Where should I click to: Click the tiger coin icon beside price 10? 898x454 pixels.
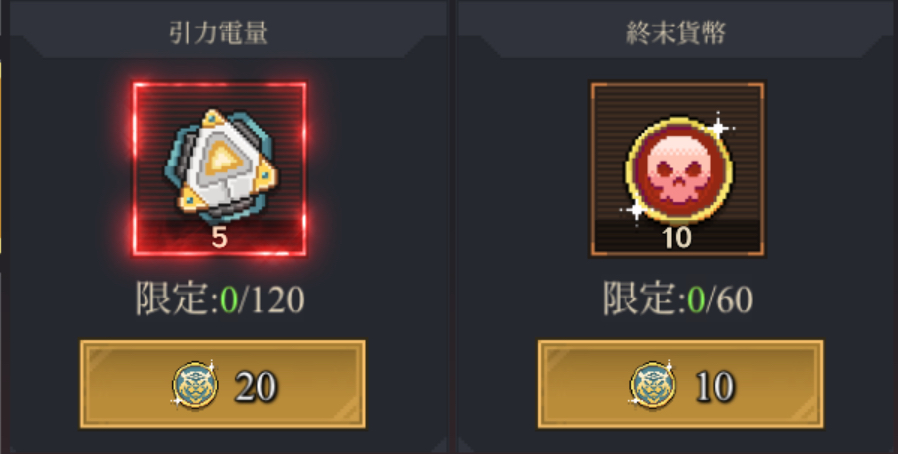pyautogui.click(x=652, y=385)
